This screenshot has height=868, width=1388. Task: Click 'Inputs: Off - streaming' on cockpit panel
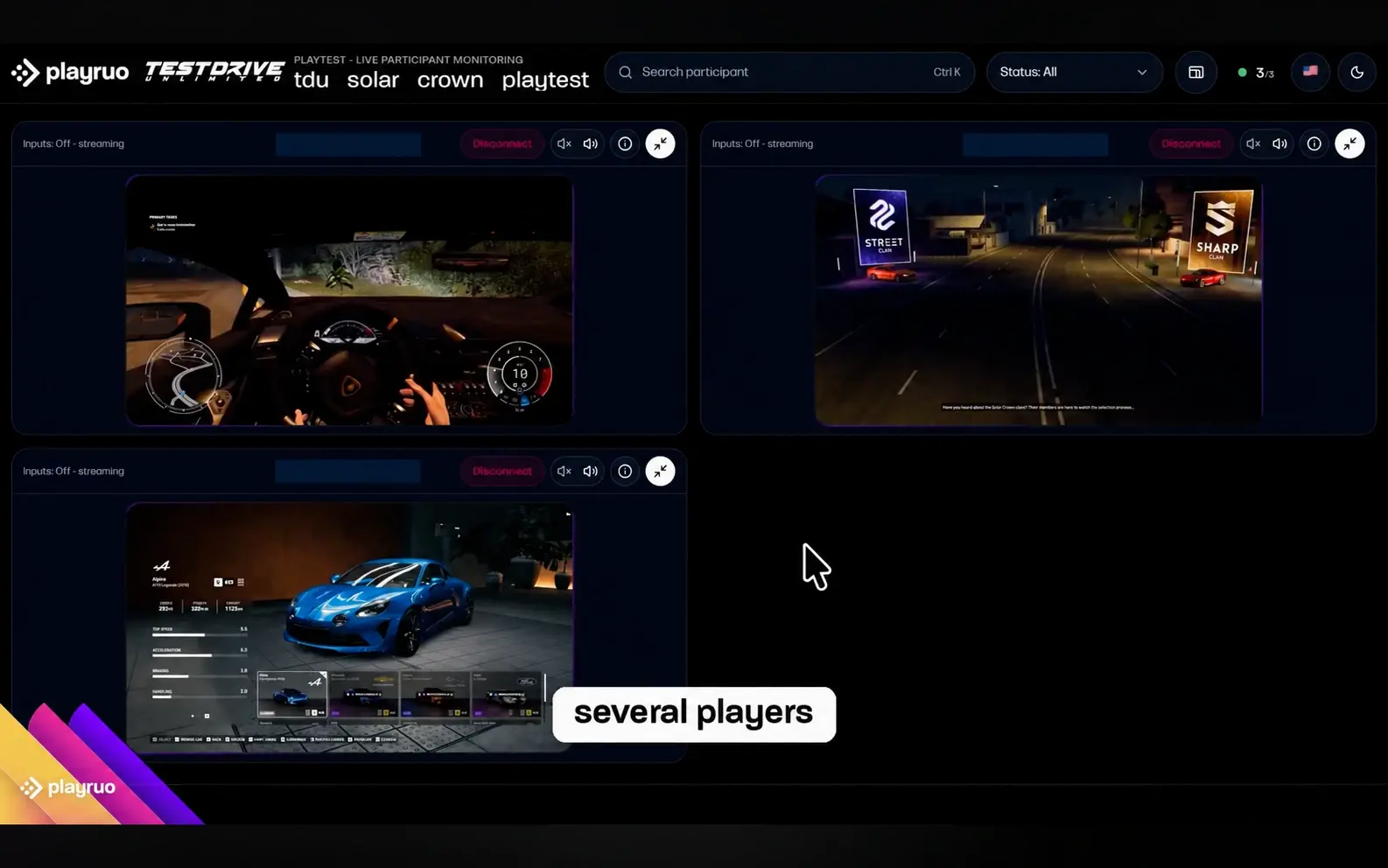click(74, 143)
